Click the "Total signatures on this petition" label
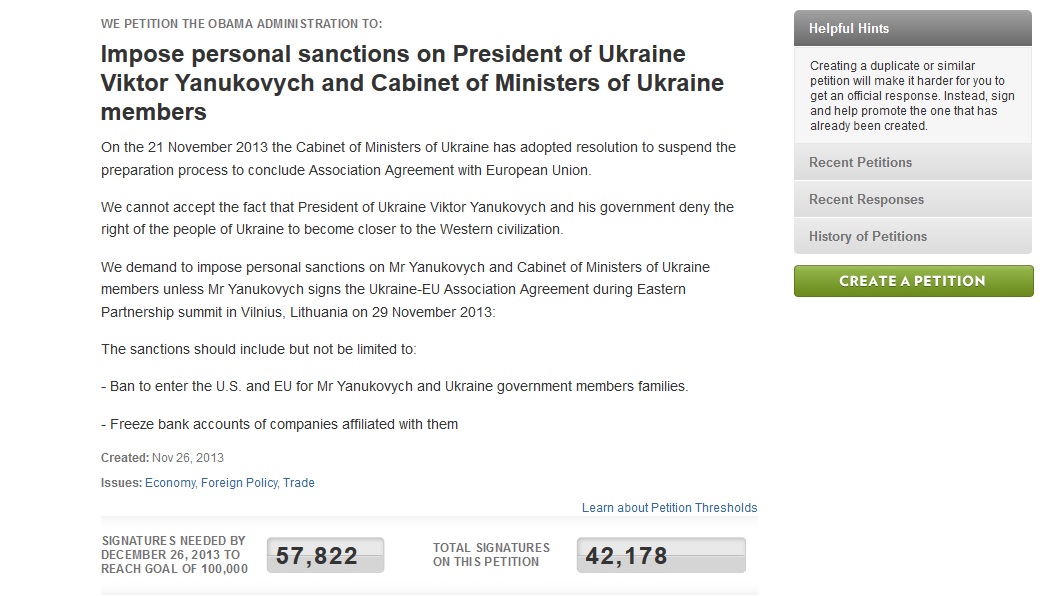 [x=491, y=555]
